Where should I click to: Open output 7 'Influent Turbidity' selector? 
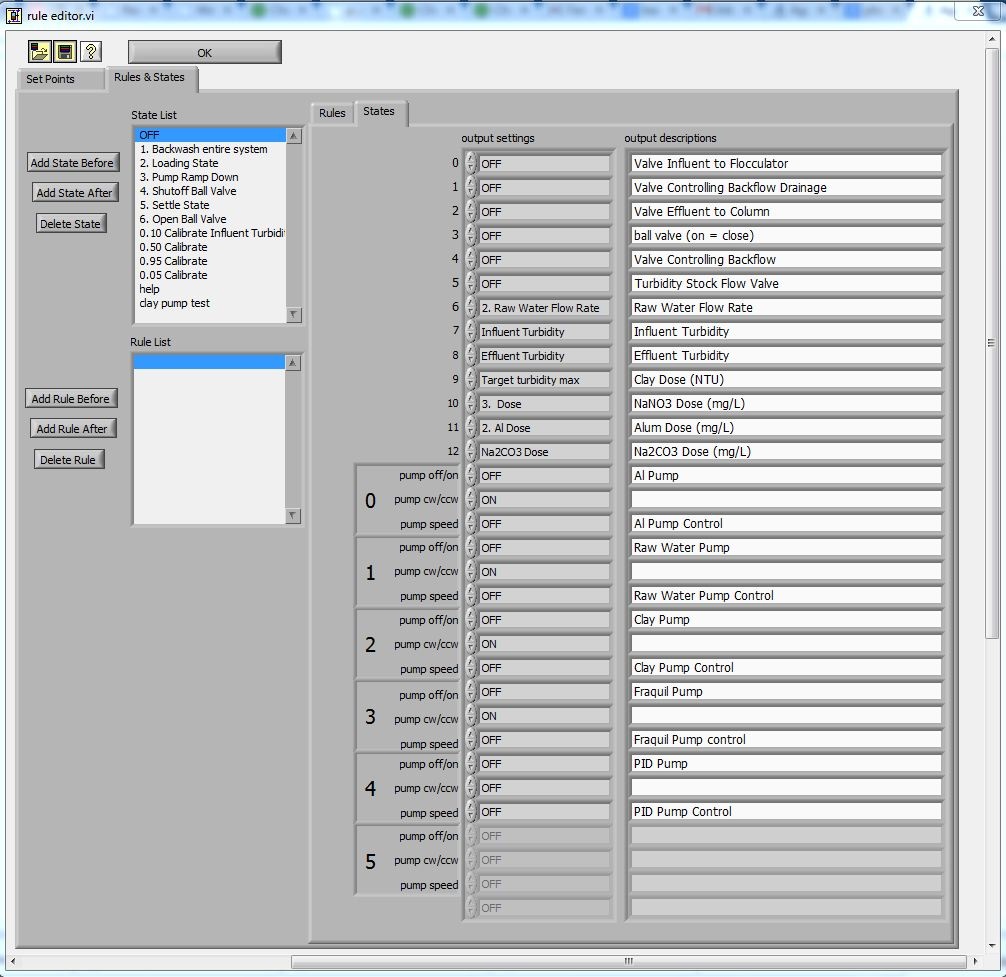[545, 332]
